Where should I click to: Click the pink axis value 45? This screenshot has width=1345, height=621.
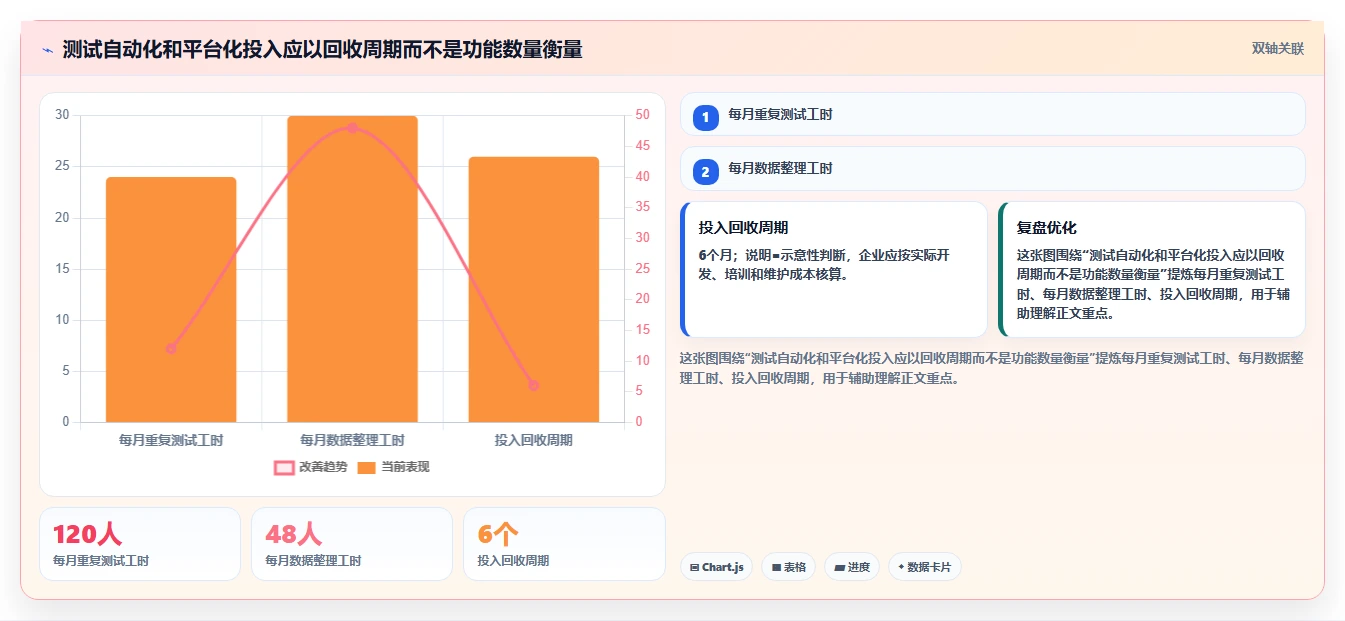pos(642,146)
